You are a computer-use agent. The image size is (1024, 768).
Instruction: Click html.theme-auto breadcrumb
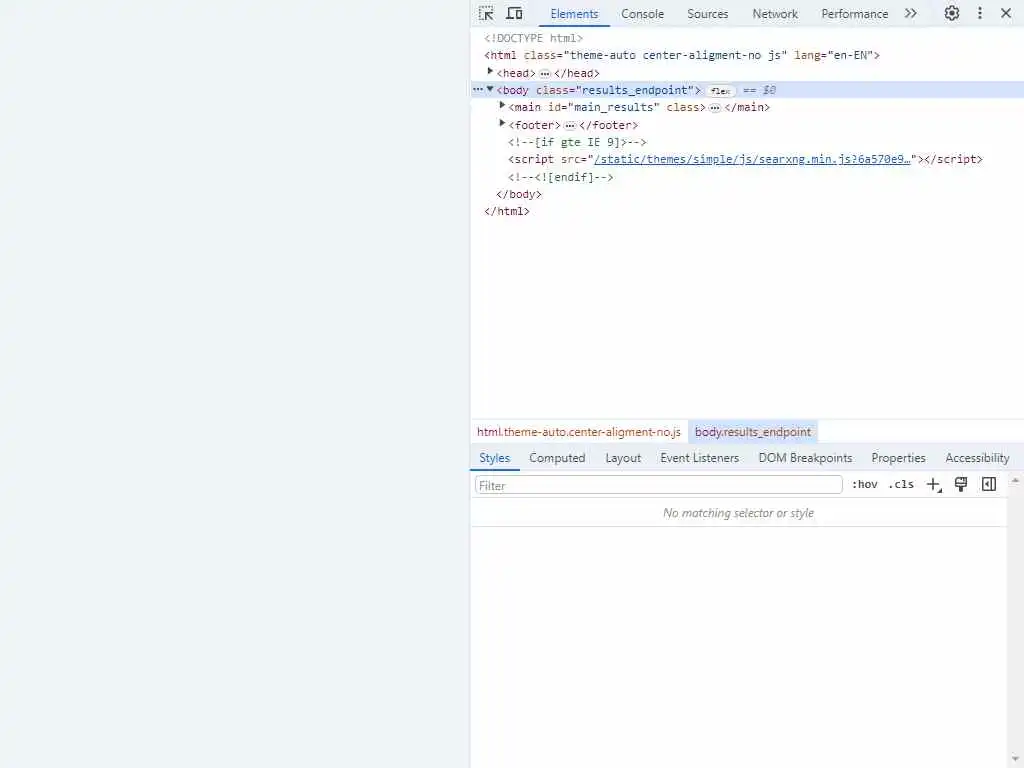579,432
